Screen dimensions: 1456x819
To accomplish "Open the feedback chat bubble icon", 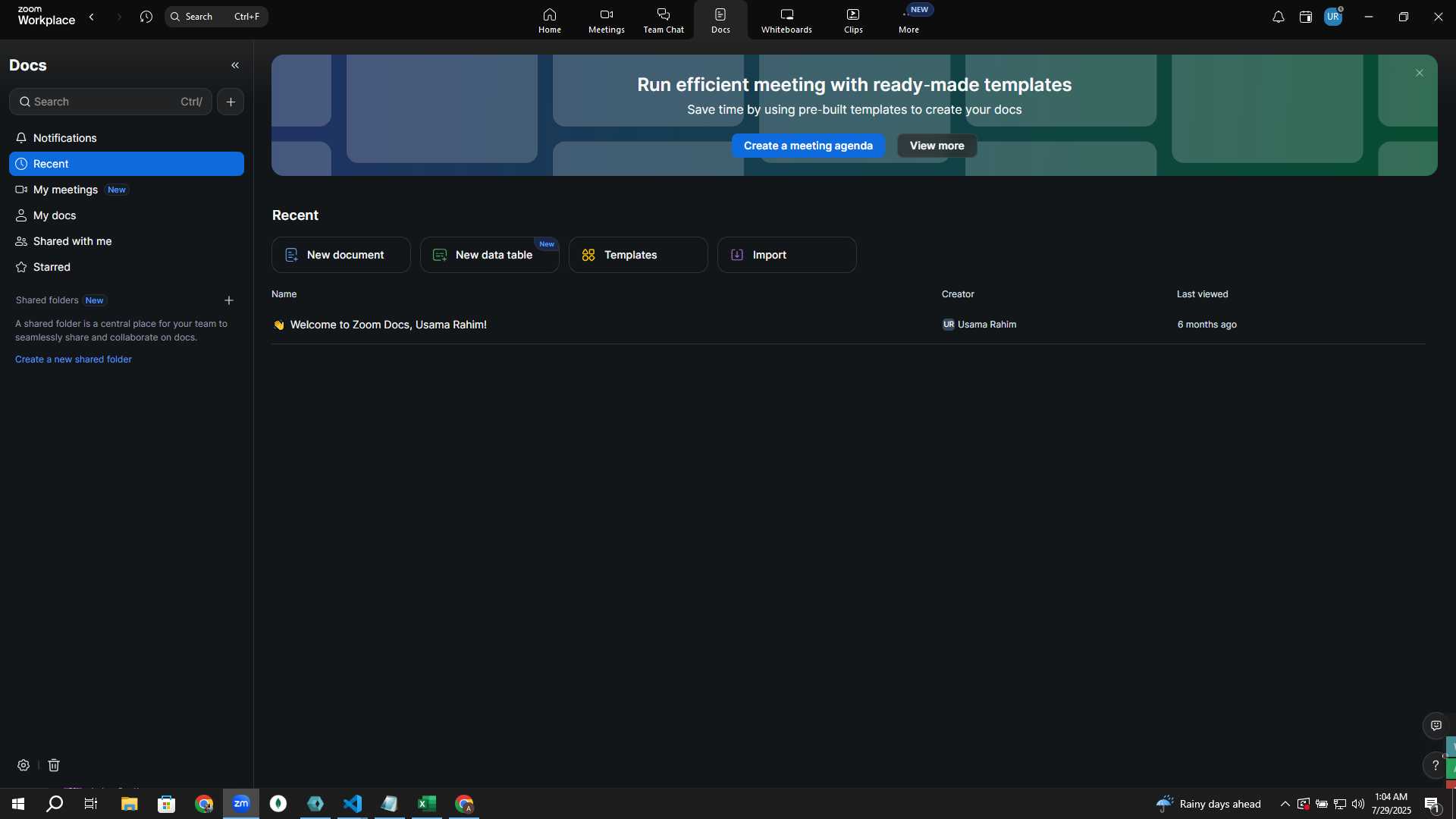I will click(x=1436, y=726).
